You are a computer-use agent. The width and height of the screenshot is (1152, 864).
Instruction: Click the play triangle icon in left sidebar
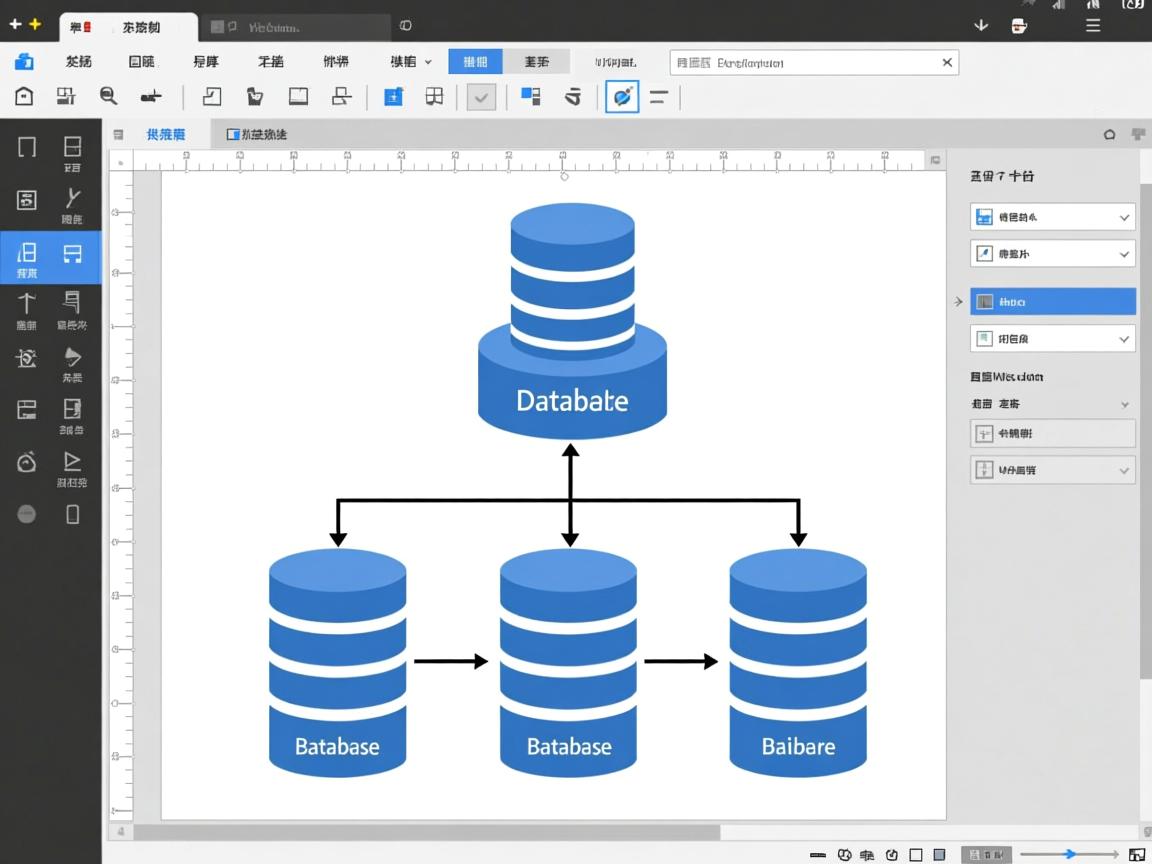(x=72, y=461)
